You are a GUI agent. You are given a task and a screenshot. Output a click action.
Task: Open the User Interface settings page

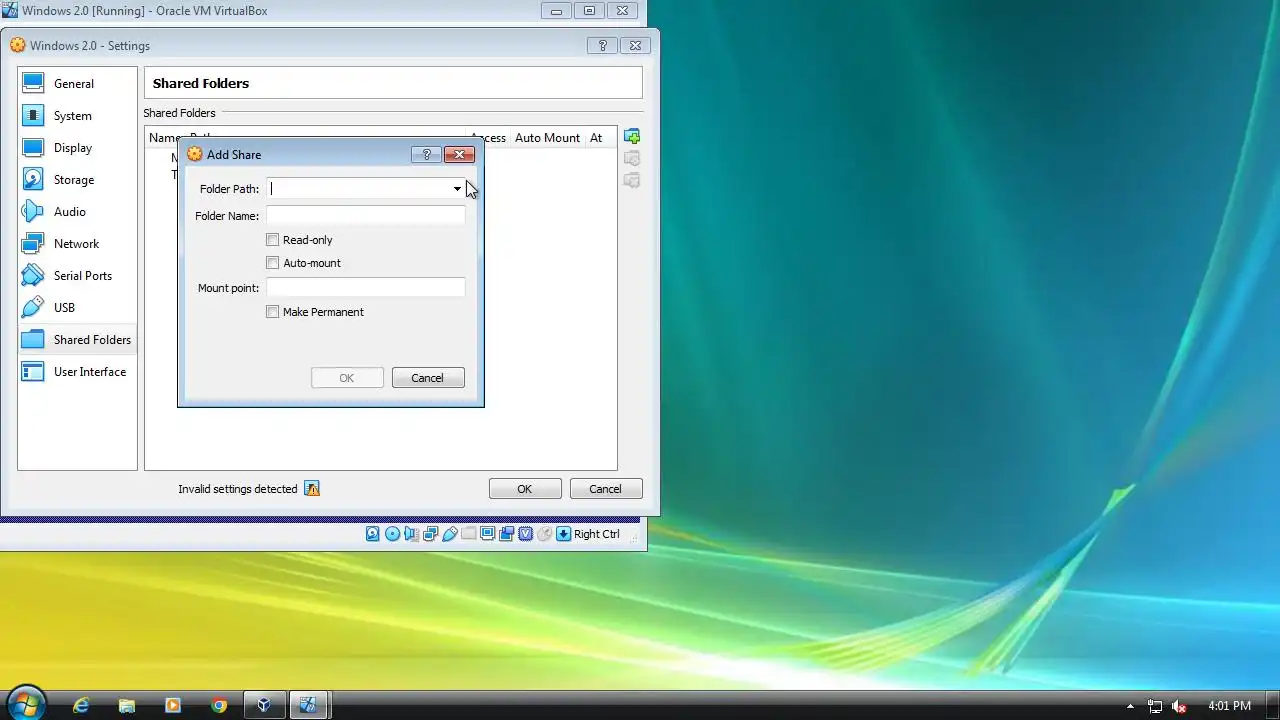coord(77,372)
